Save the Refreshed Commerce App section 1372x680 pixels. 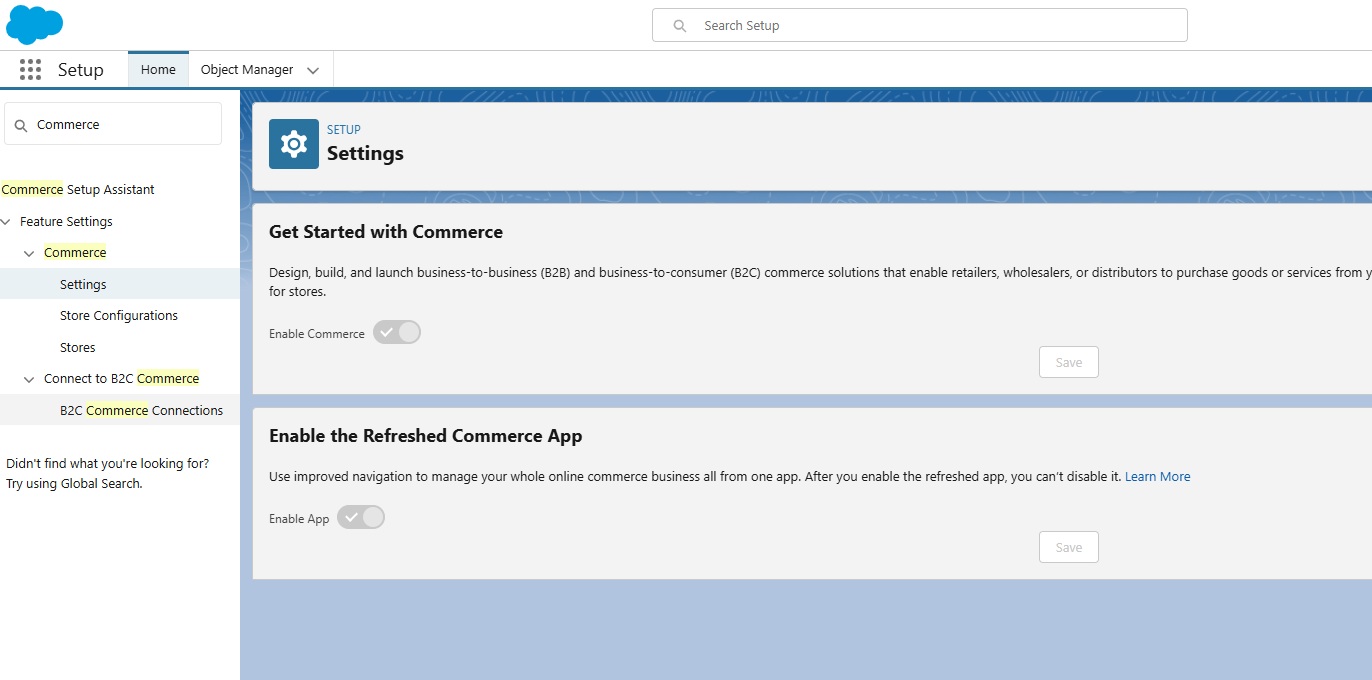1068,547
